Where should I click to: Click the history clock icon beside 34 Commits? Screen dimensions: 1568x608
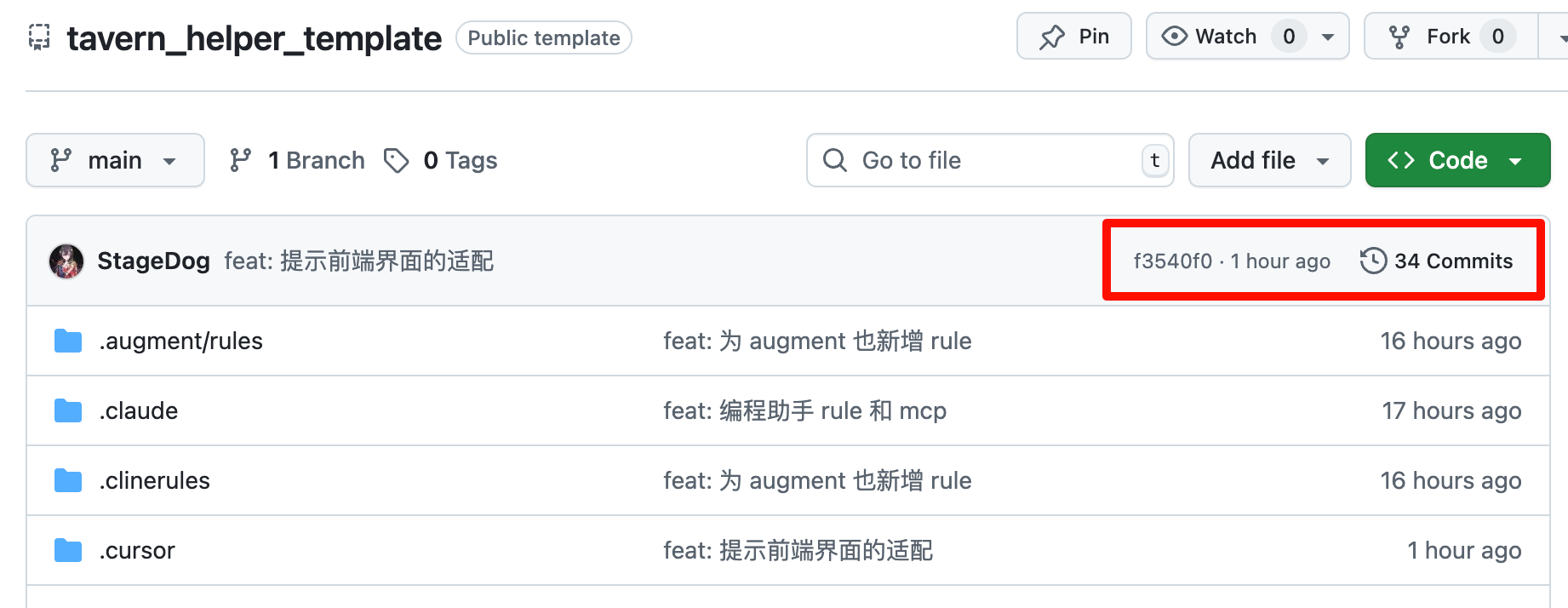pyautogui.click(x=1373, y=261)
